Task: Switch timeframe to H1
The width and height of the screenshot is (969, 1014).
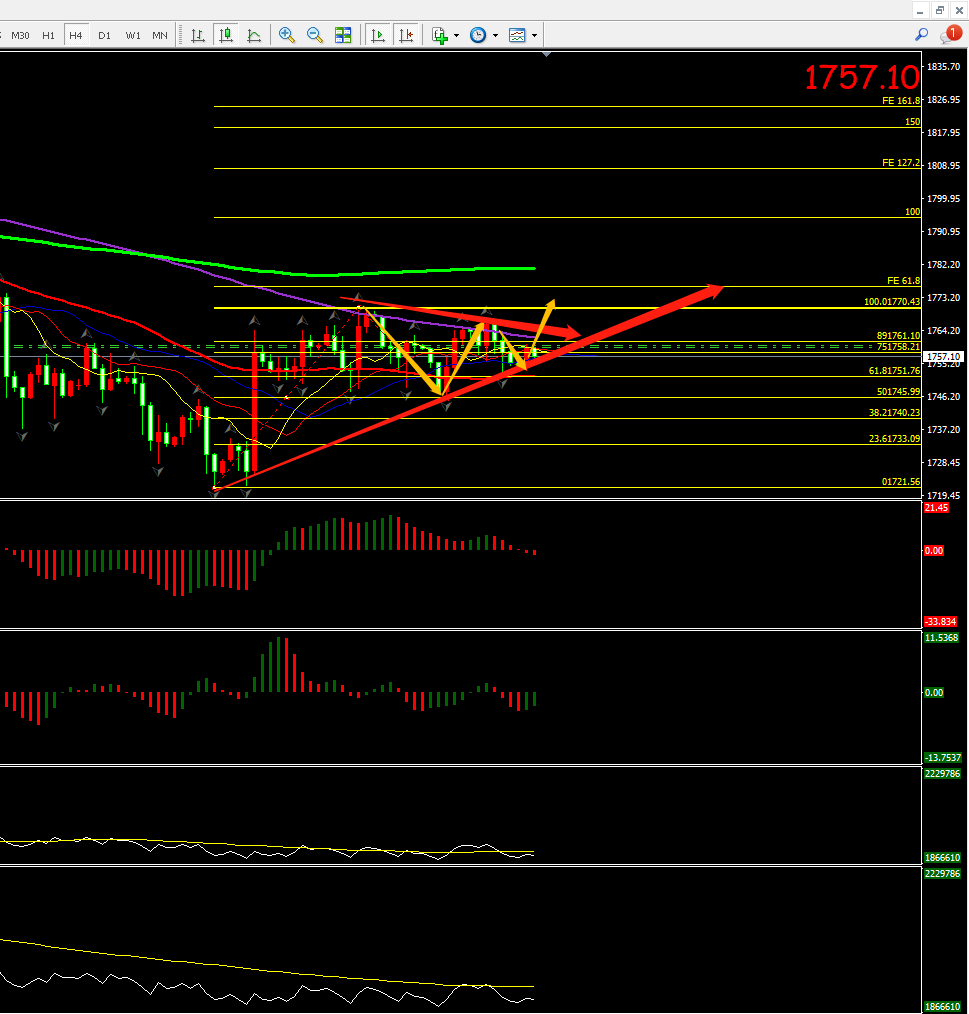Action: click(x=48, y=35)
